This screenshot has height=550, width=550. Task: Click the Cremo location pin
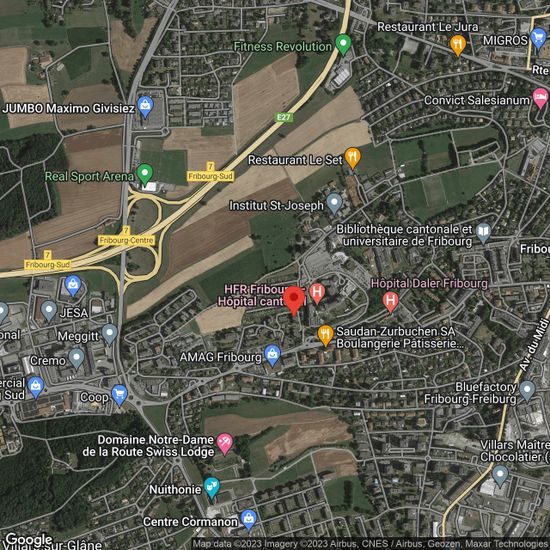click(x=76, y=358)
